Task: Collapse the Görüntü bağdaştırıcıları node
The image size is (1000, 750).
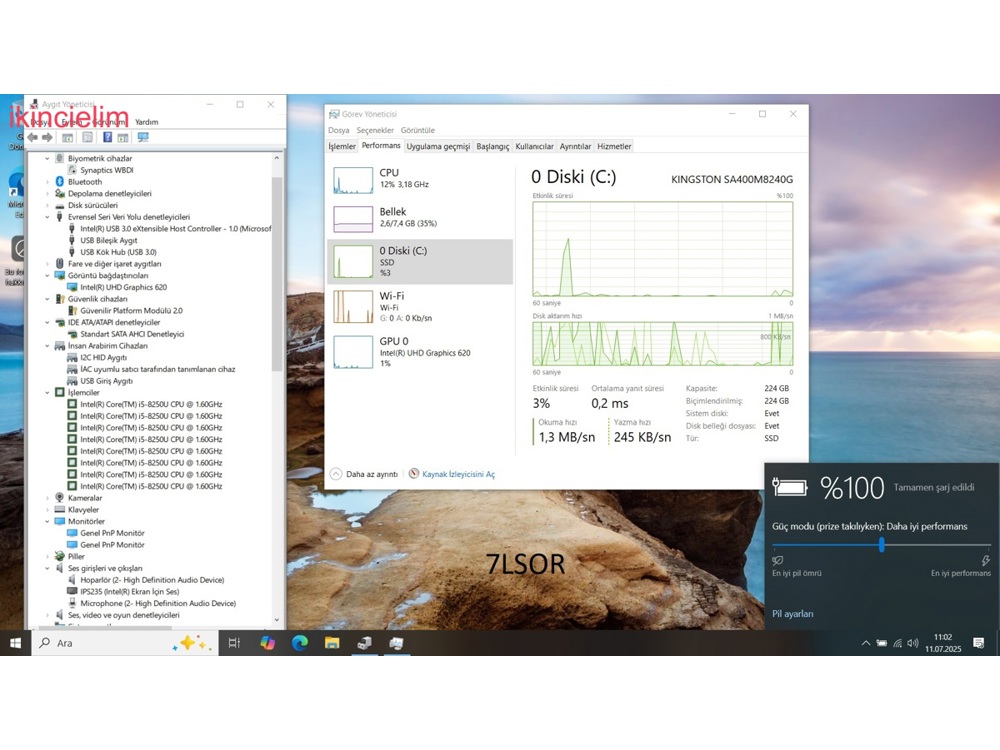Action: click(x=47, y=276)
